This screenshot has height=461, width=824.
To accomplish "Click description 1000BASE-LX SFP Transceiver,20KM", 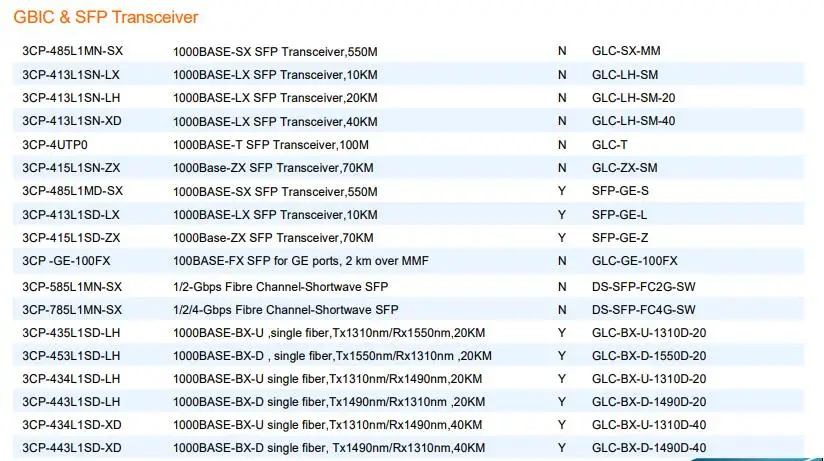I will click(x=275, y=98).
